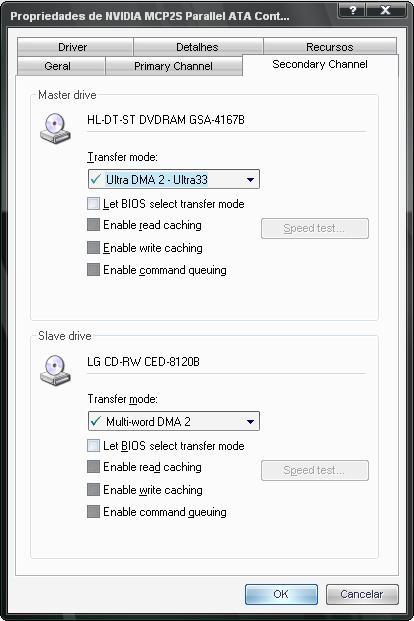Click the Cancelar button

362,594
